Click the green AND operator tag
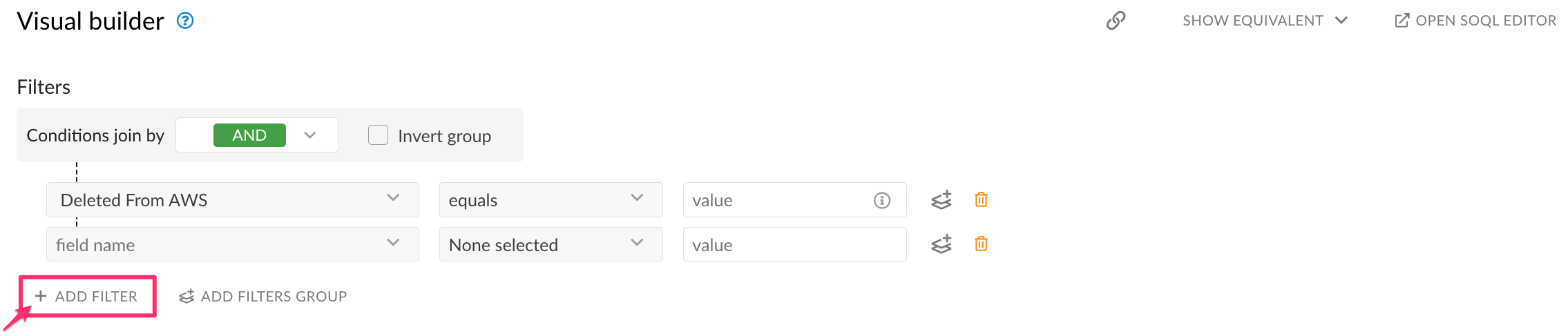The height and width of the screenshot is (336, 1568). [249, 135]
